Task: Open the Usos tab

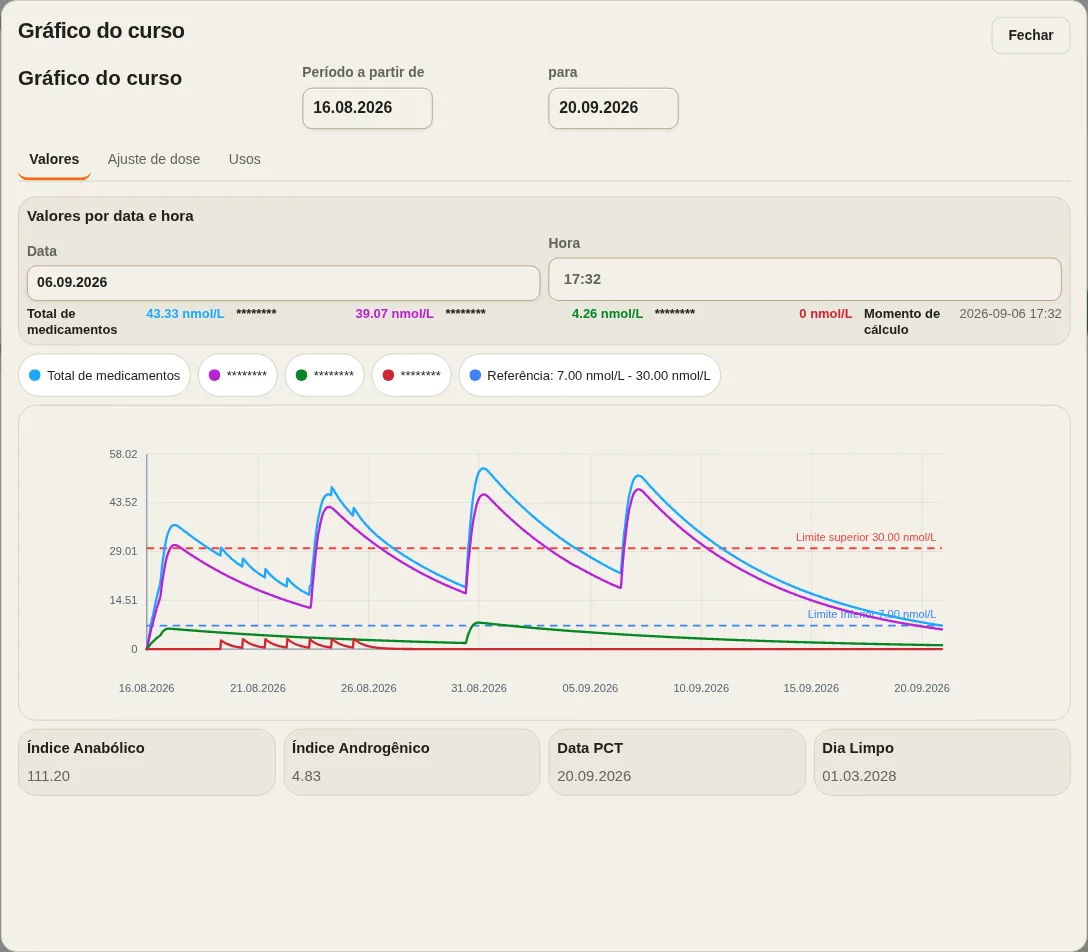Action: 244,160
